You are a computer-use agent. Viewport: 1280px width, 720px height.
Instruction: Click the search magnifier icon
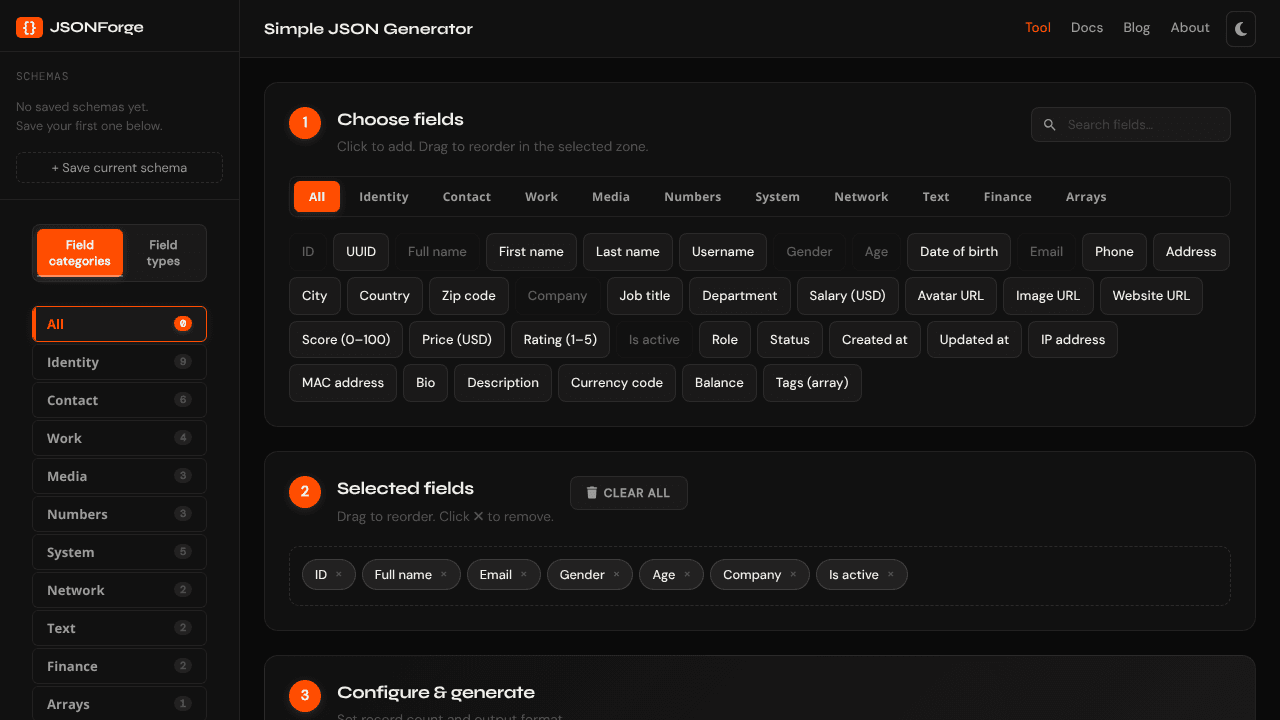pos(1050,125)
